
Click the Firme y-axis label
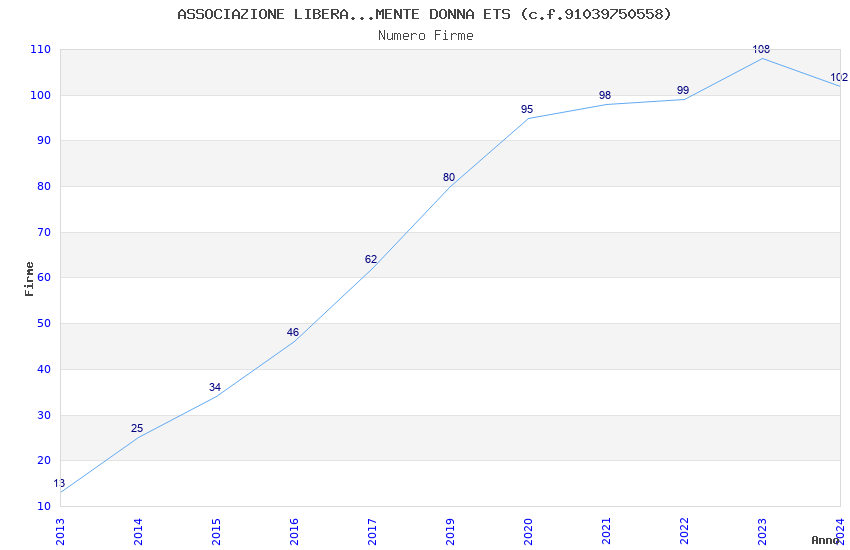29,279
